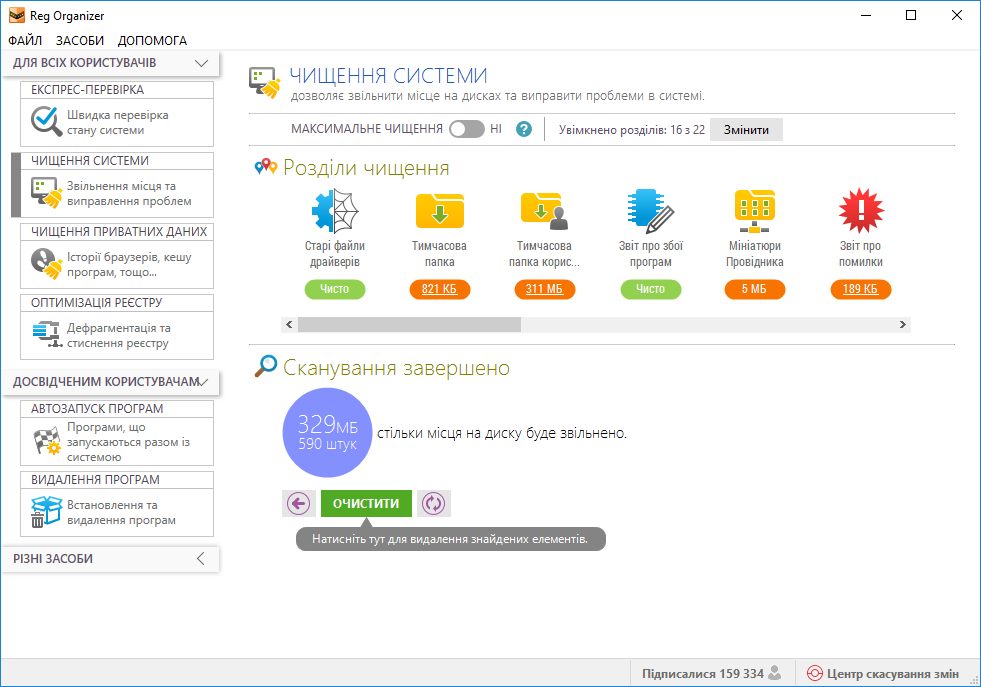Viewport: 981px width, 687px height.
Task: Click Встановлення та видалення програм text
Action: (121, 512)
